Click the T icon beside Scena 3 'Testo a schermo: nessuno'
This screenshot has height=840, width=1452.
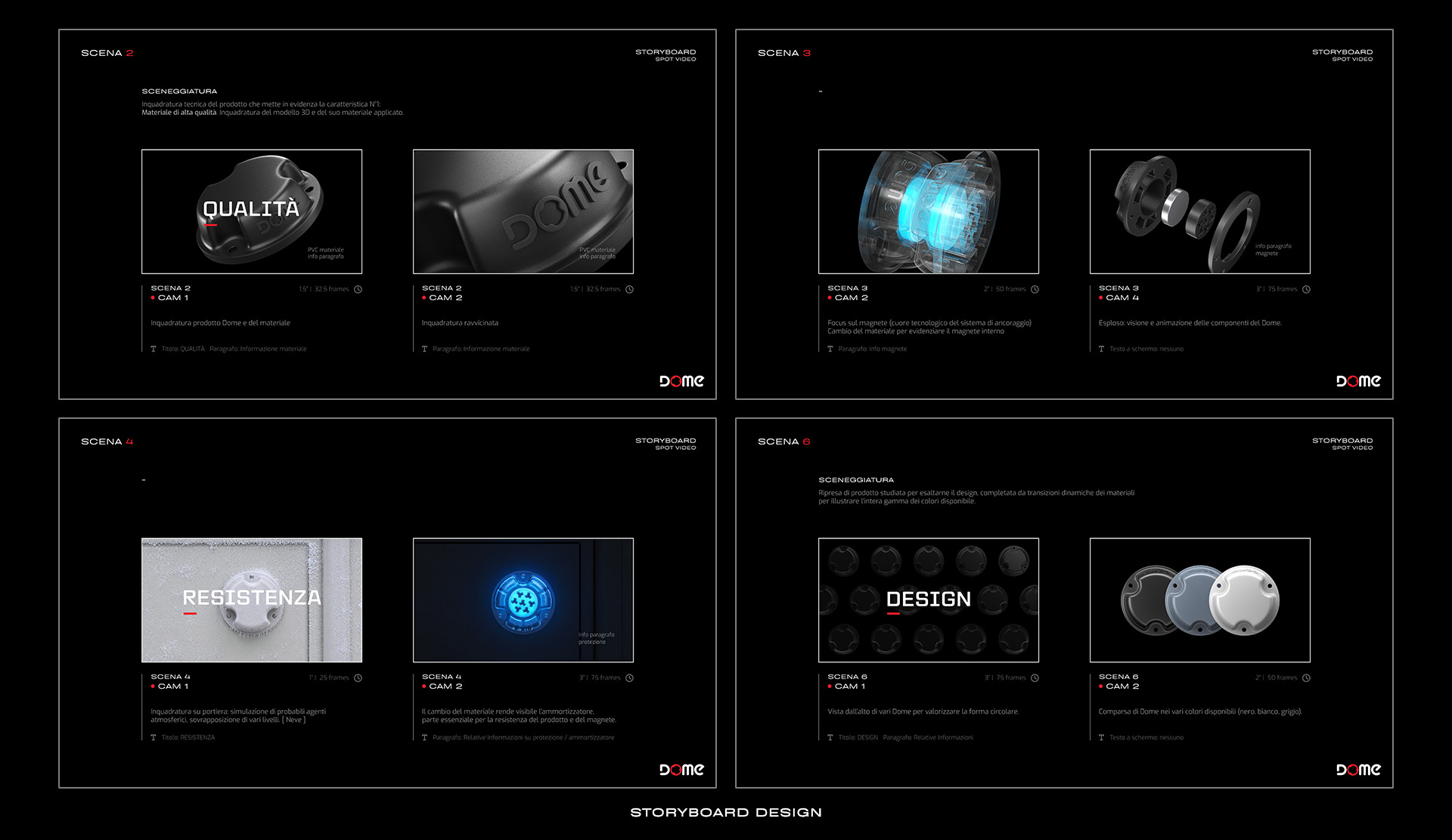[1101, 349]
